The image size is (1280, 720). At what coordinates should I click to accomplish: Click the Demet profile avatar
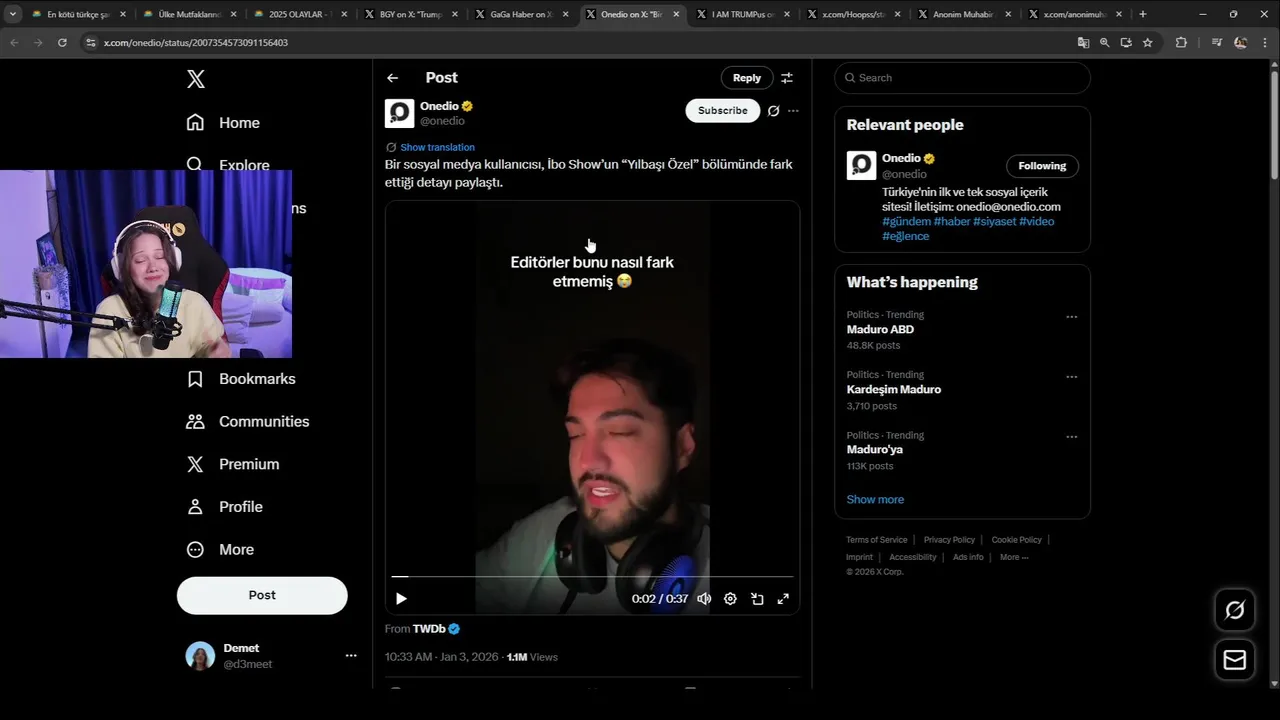coord(200,656)
